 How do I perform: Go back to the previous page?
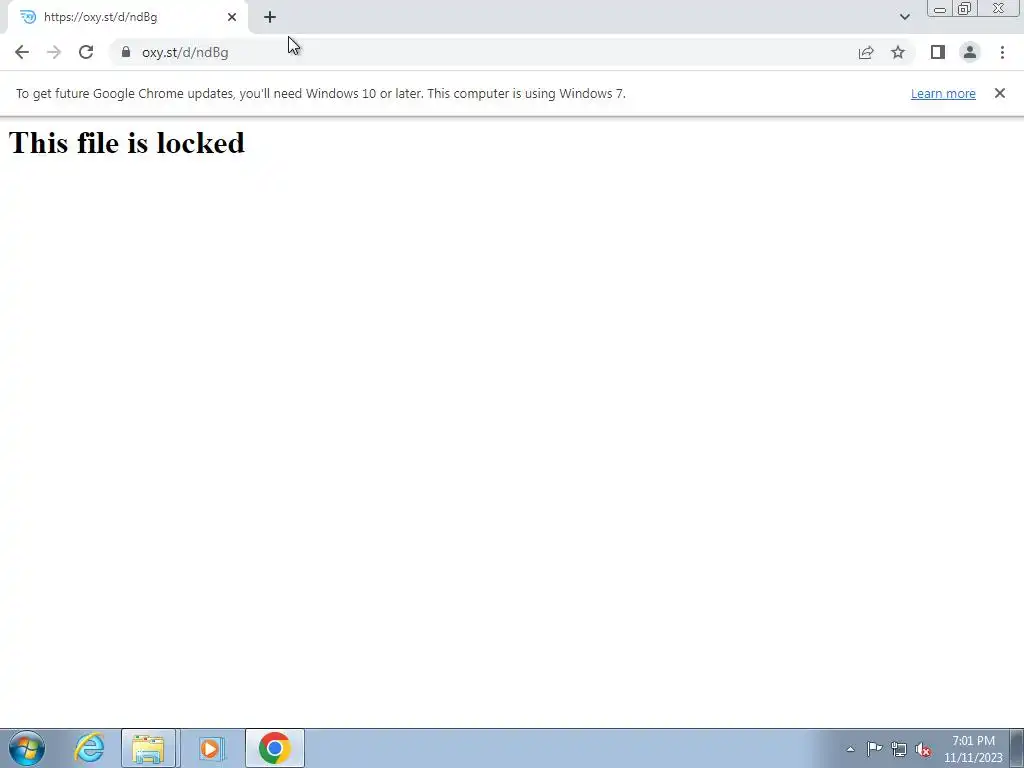coord(22,52)
